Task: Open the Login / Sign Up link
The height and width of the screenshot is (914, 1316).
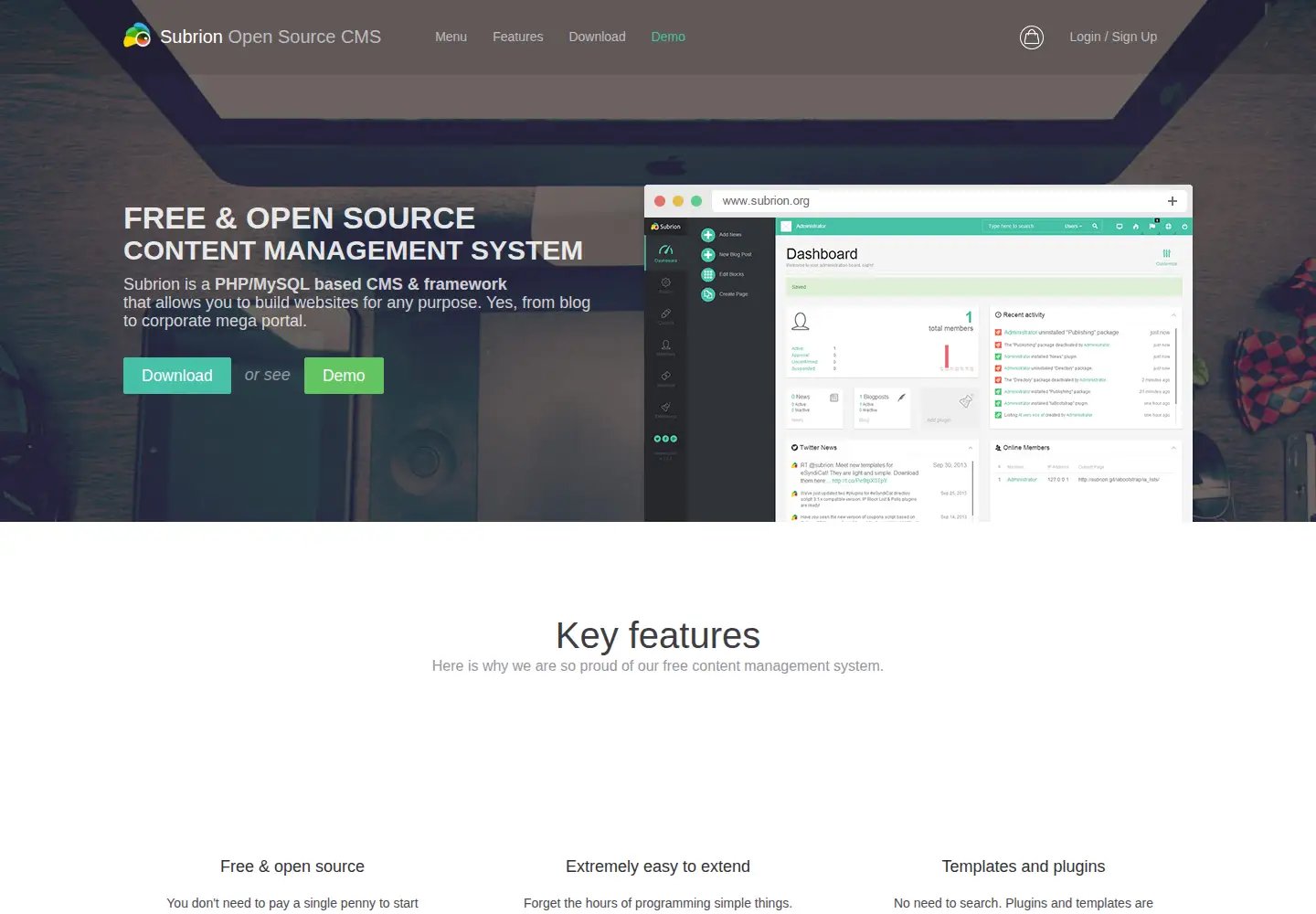Action: 1113,37
